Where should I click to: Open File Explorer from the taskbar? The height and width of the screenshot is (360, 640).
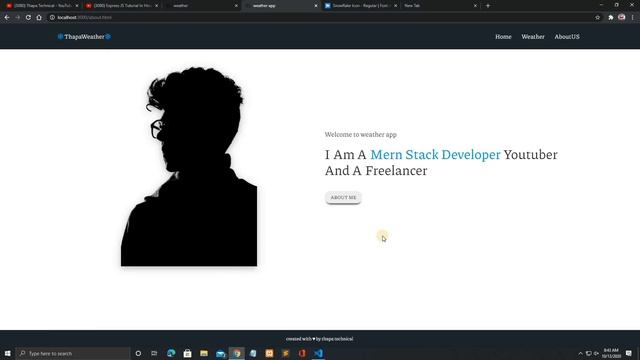[x=204, y=353]
